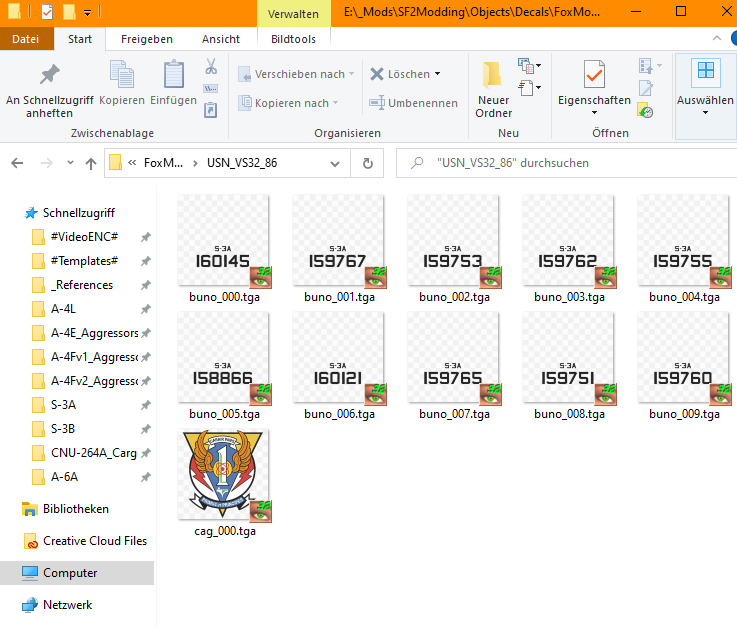Customize quick access toolbar dropdown
The image size is (737, 629).
coord(87,13)
